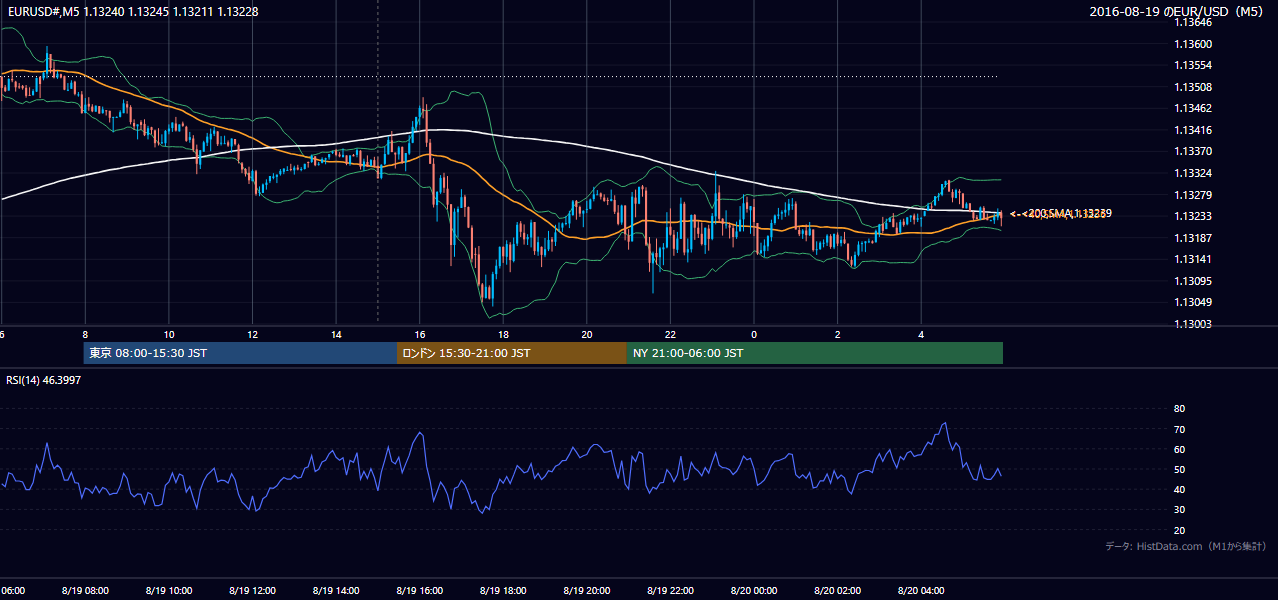The width and height of the screenshot is (1278, 600).
Task: Click the 8/19 18:00 bottom time label
Action: (503, 591)
